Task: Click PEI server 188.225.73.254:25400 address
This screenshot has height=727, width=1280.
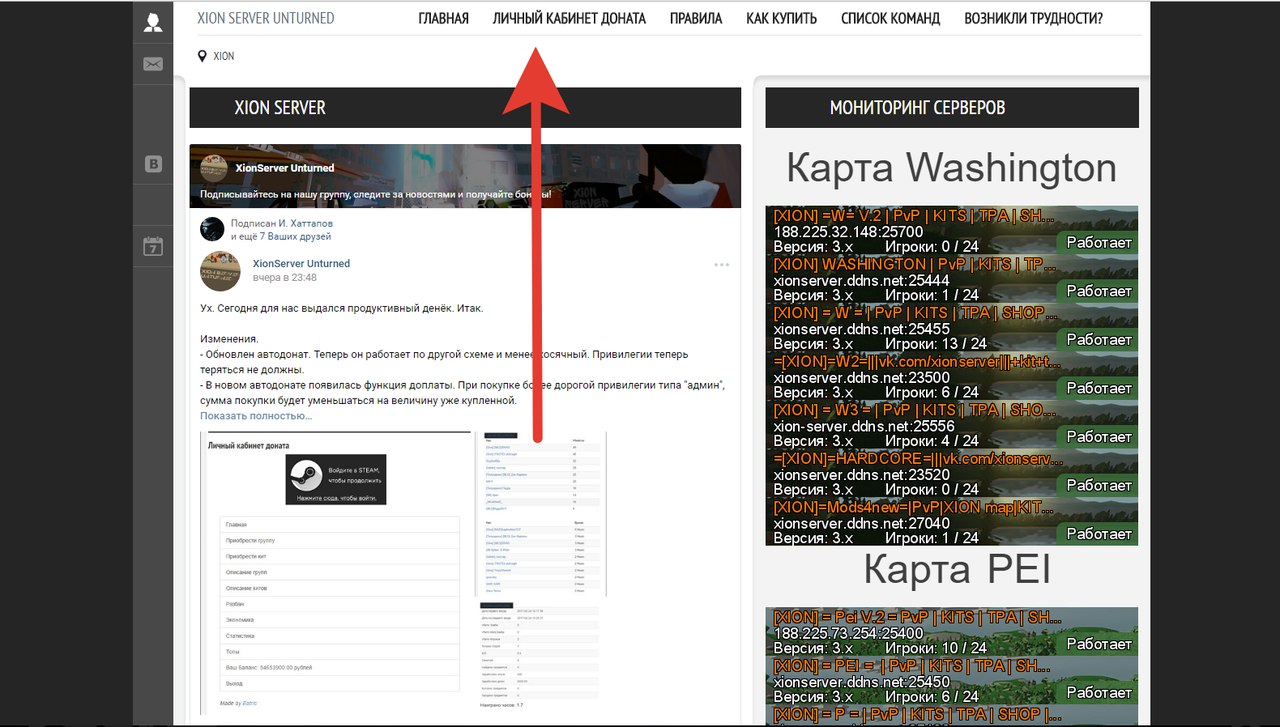Action: [x=848, y=634]
